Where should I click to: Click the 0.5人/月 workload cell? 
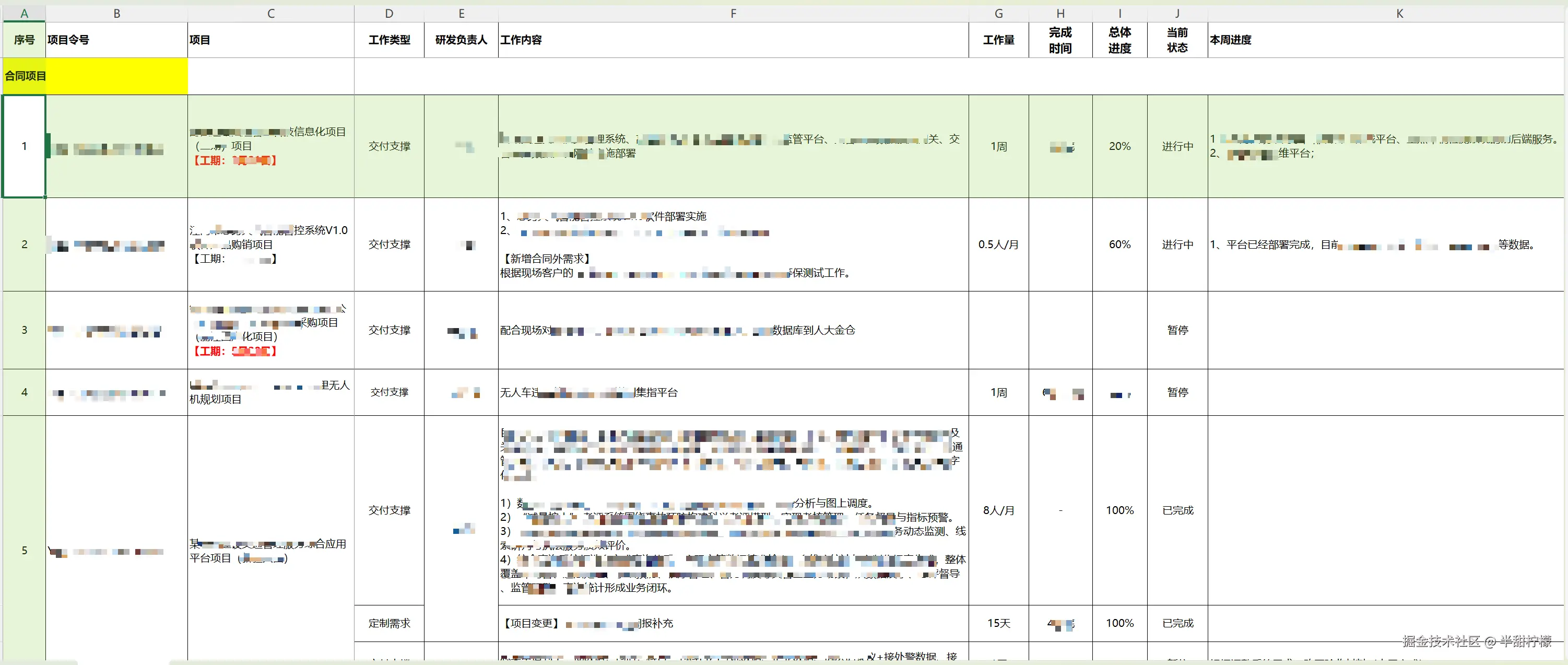pyautogui.click(x=999, y=244)
